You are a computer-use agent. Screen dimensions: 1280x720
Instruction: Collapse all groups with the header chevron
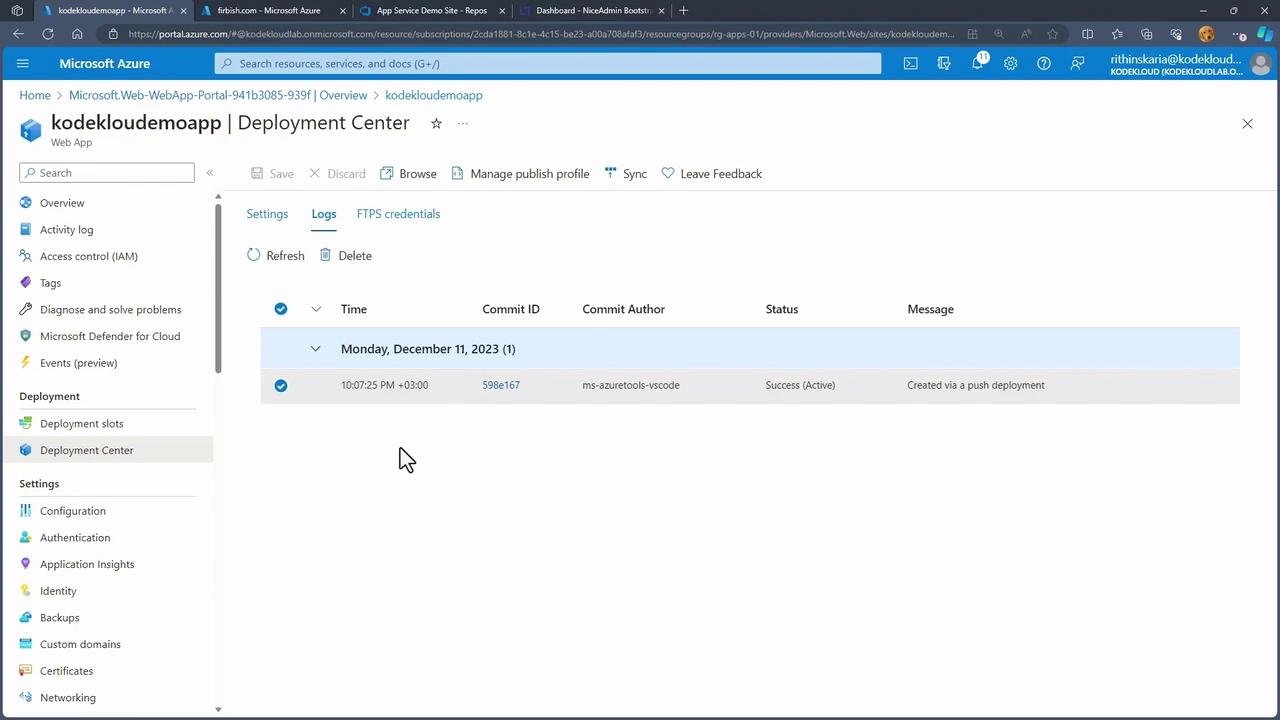[x=316, y=309]
